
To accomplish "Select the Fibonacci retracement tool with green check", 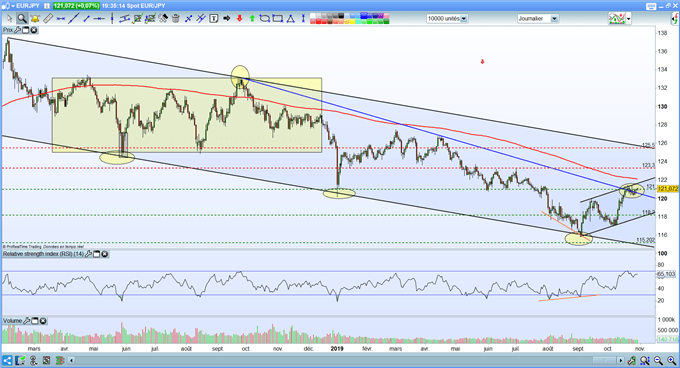I will pos(137,19).
